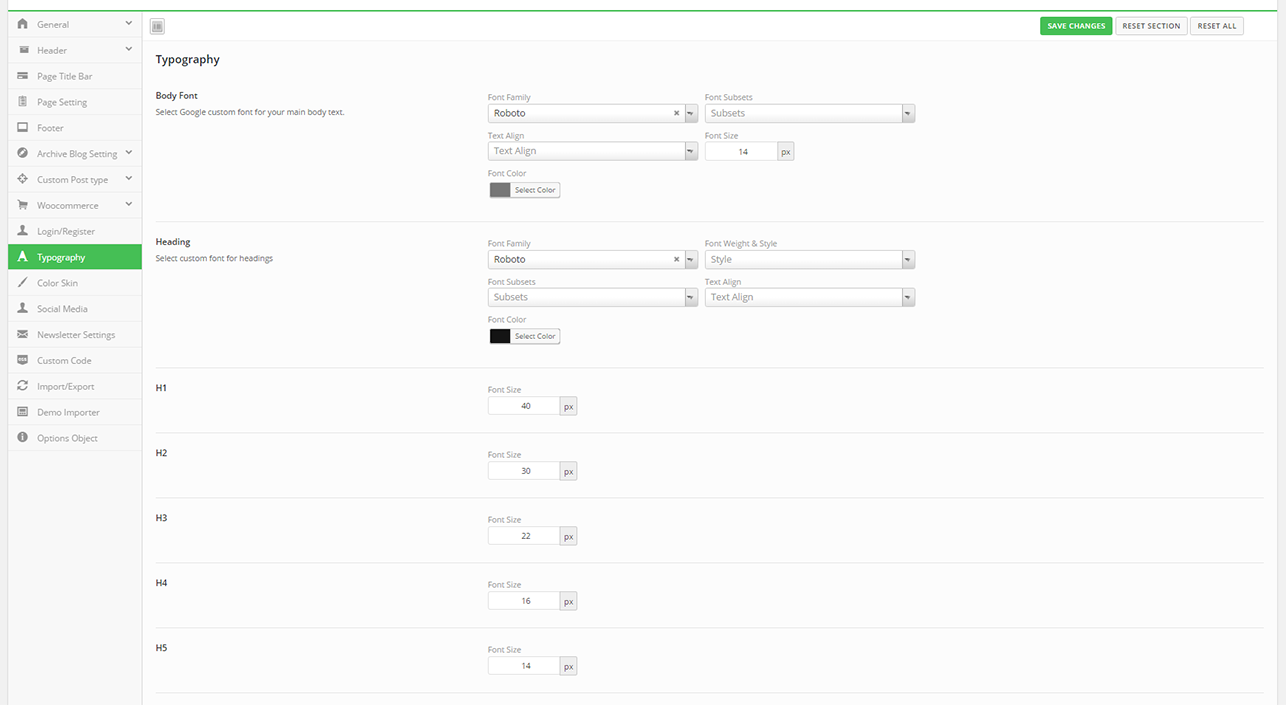Click the H1 Font Size field

524,406
